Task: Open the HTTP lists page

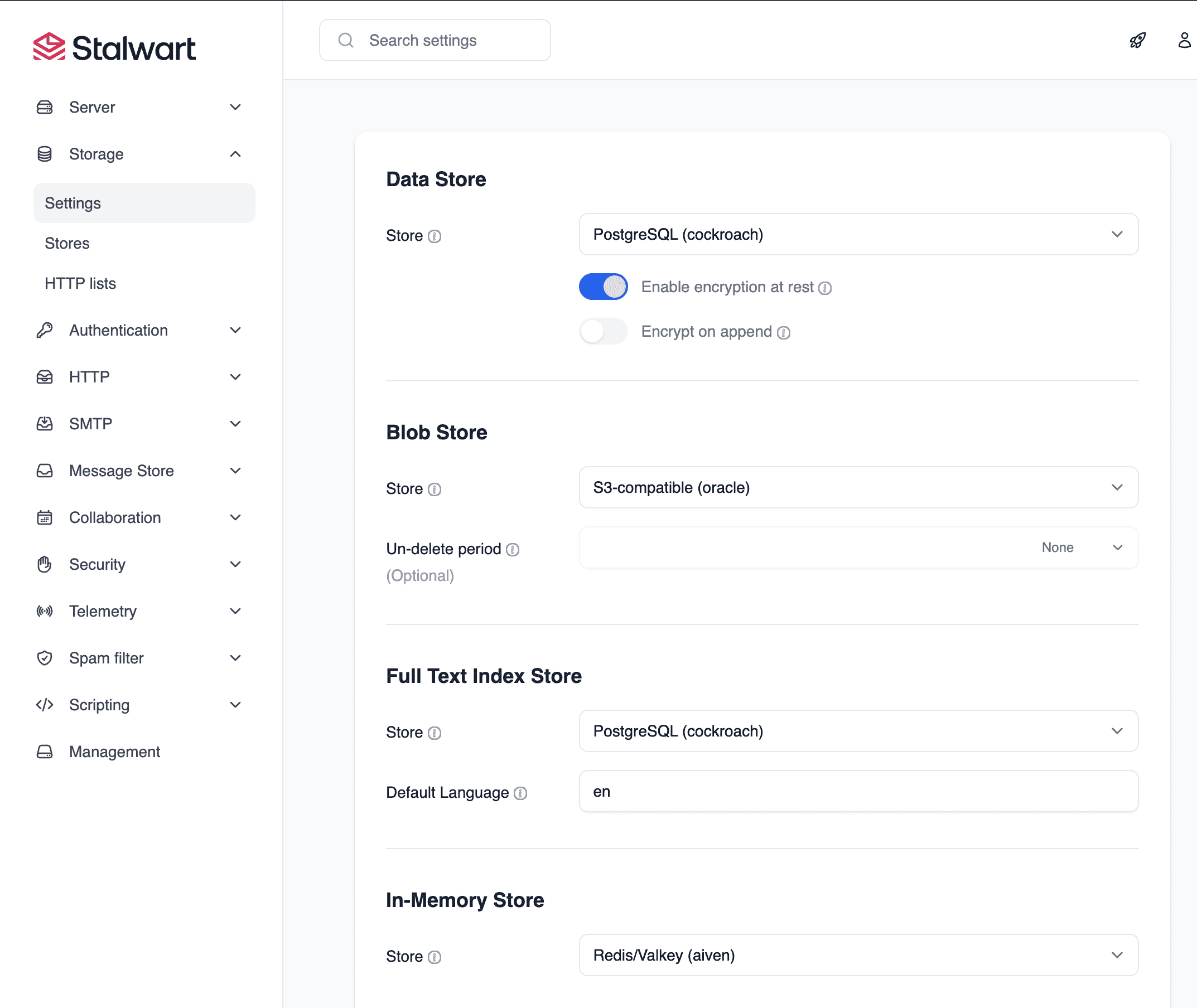Action: (x=80, y=283)
